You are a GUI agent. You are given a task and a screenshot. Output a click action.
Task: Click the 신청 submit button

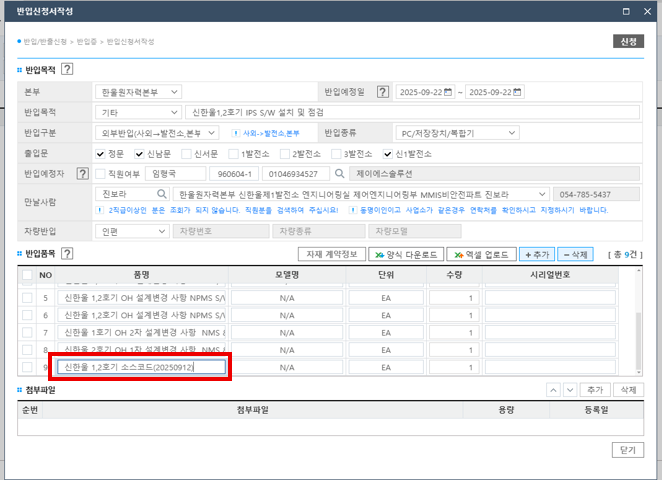[627, 41]
